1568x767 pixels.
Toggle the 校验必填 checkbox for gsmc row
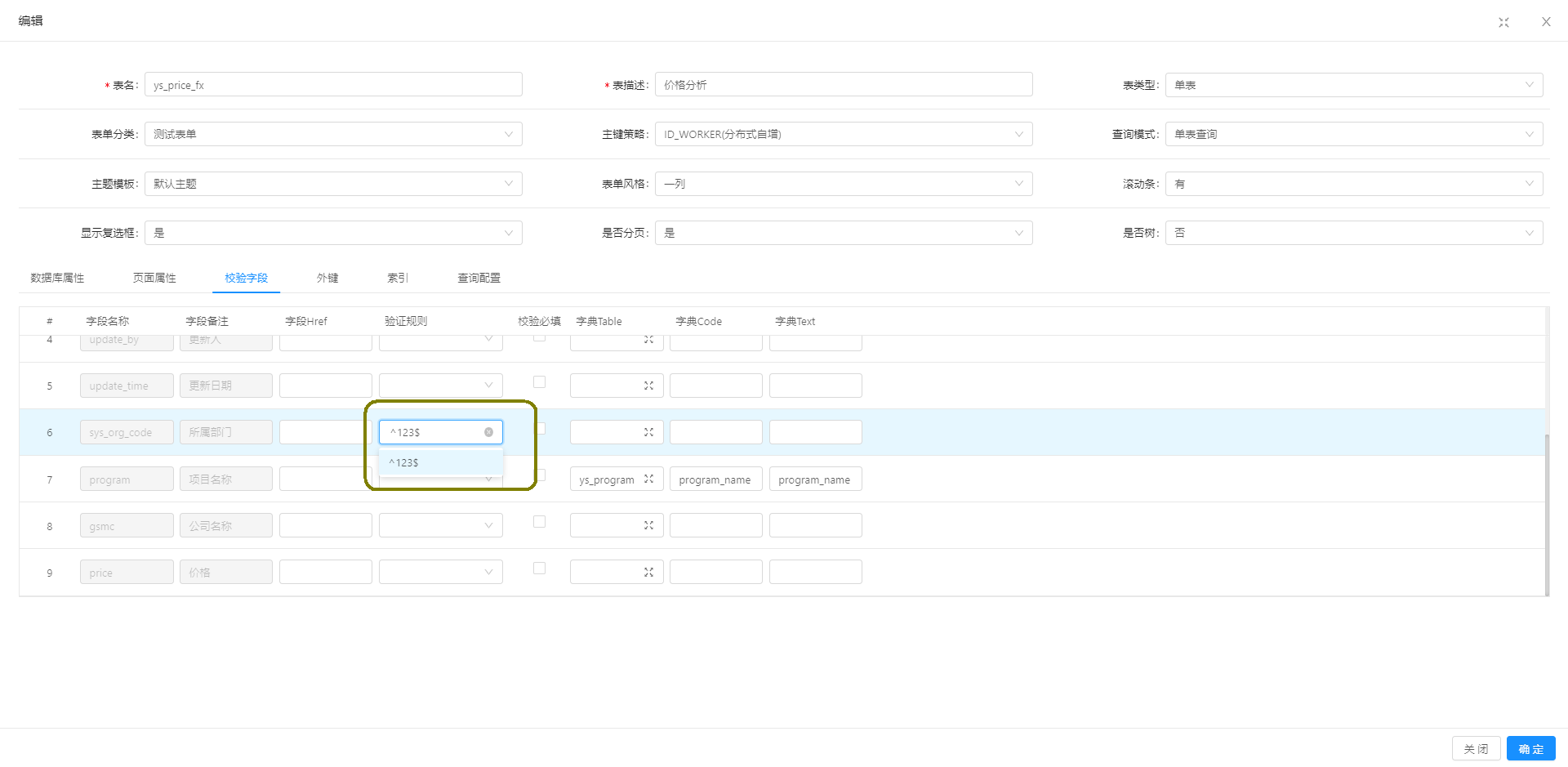(539, 521)
